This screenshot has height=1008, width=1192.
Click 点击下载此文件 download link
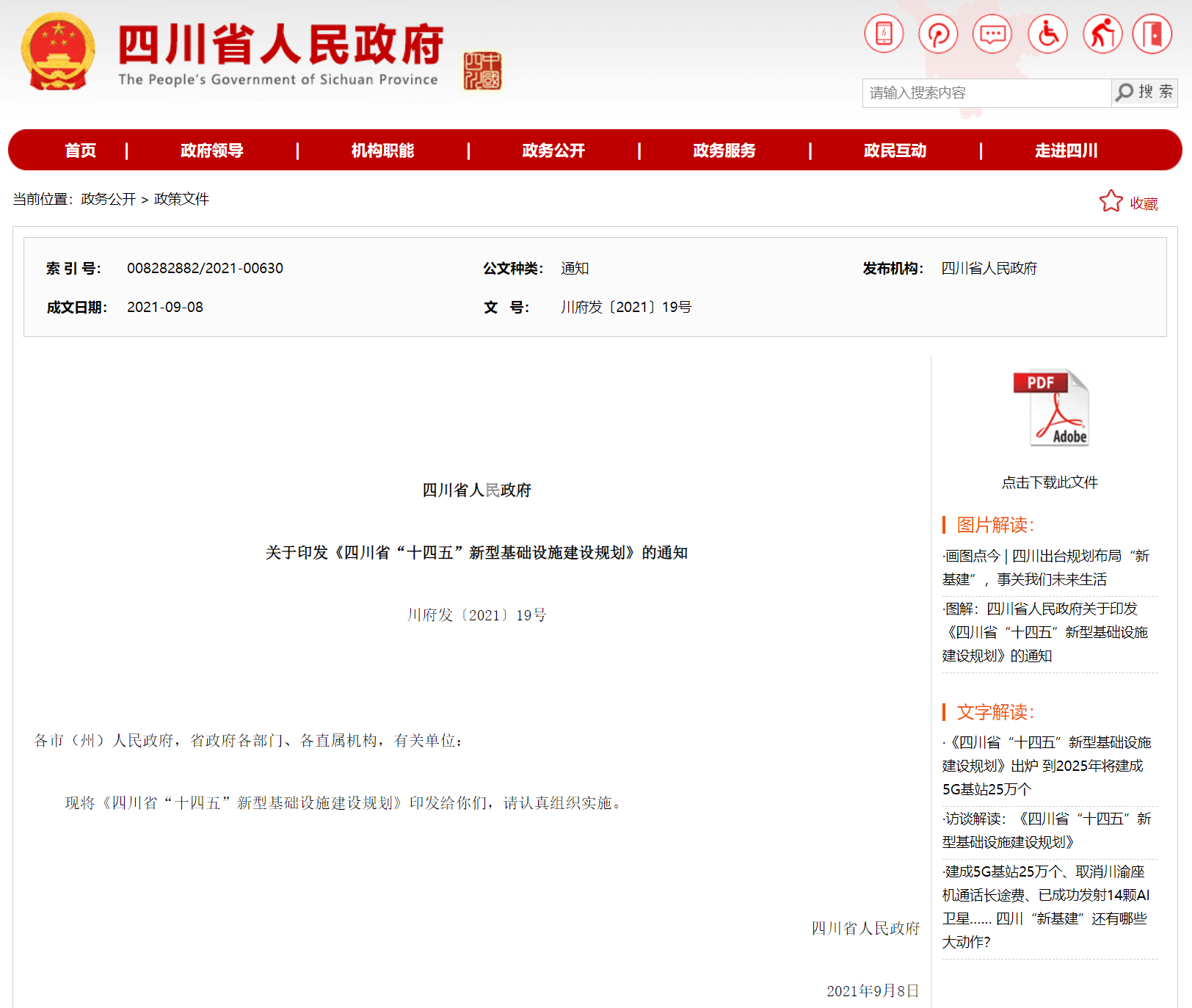pyautogui.click(x=1050, y=482)
